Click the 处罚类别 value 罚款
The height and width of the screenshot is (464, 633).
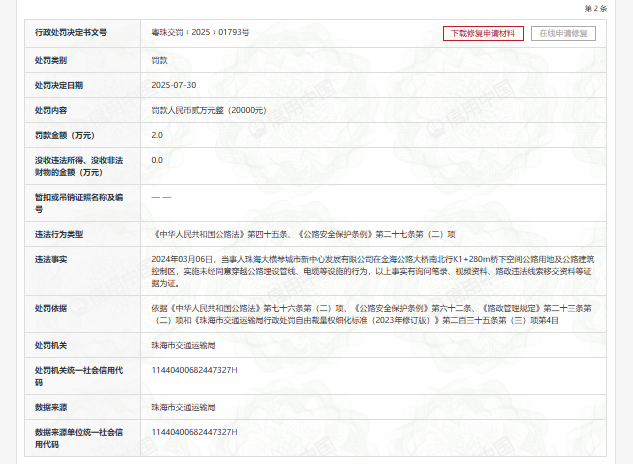(160, 60)
